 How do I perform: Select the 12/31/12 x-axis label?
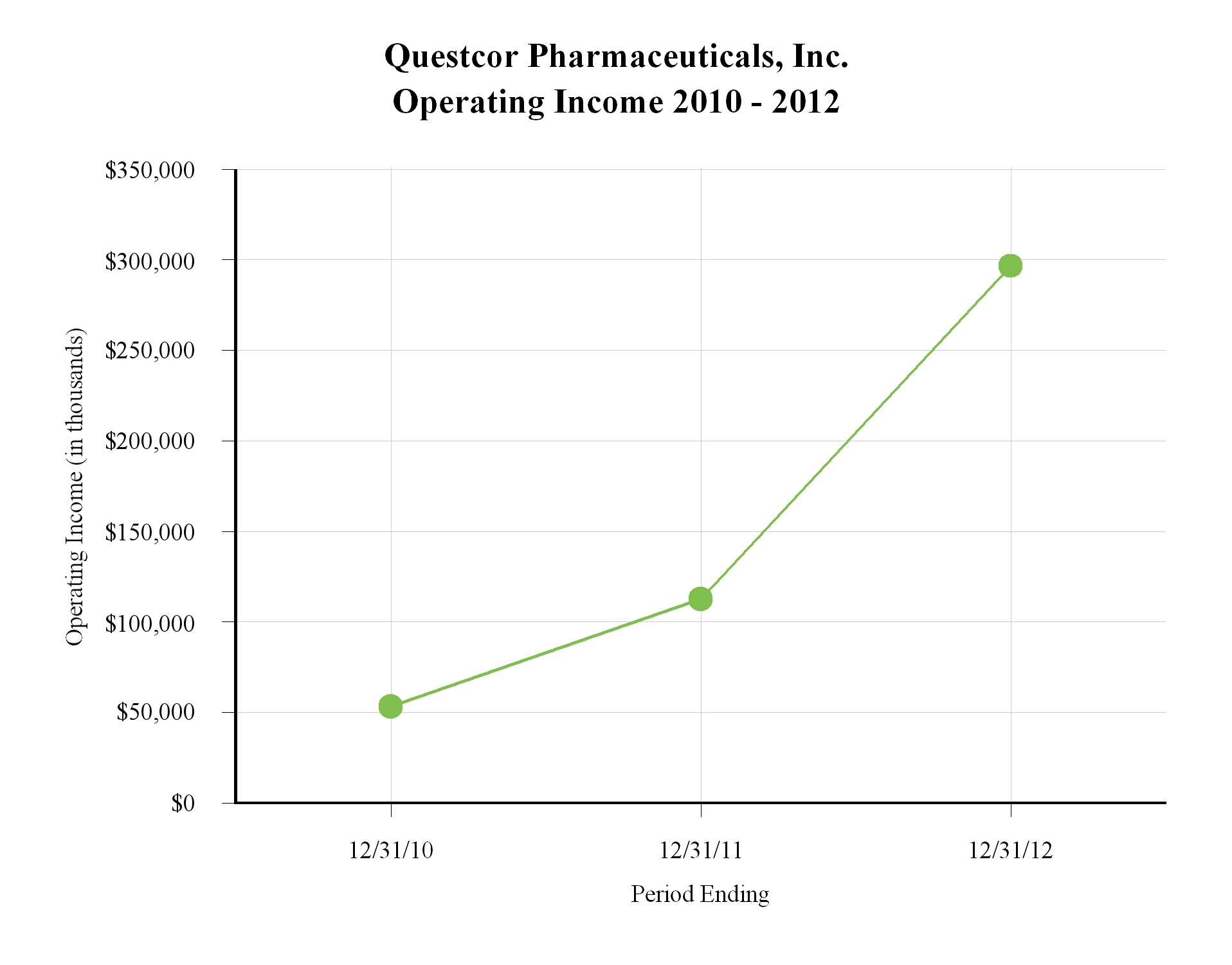[x=1011, y=850]
